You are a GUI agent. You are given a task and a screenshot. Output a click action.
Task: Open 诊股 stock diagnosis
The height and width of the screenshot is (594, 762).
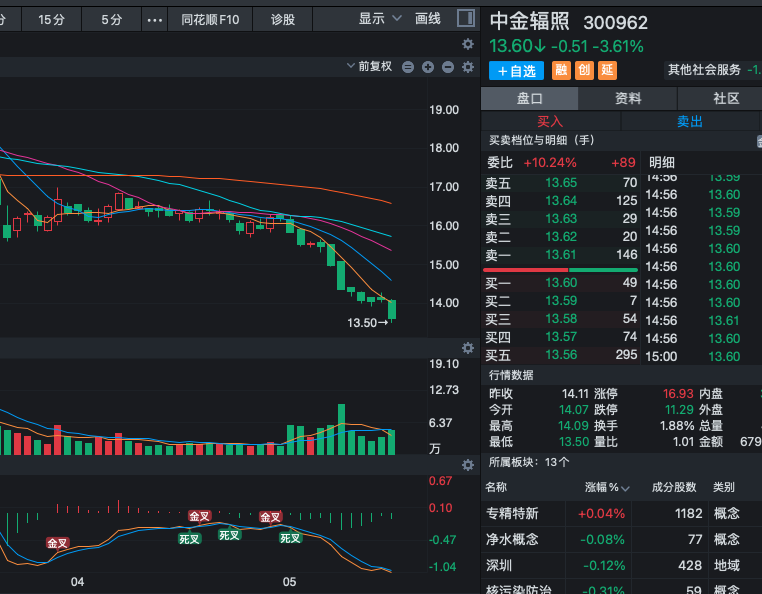tap(283, 20)
